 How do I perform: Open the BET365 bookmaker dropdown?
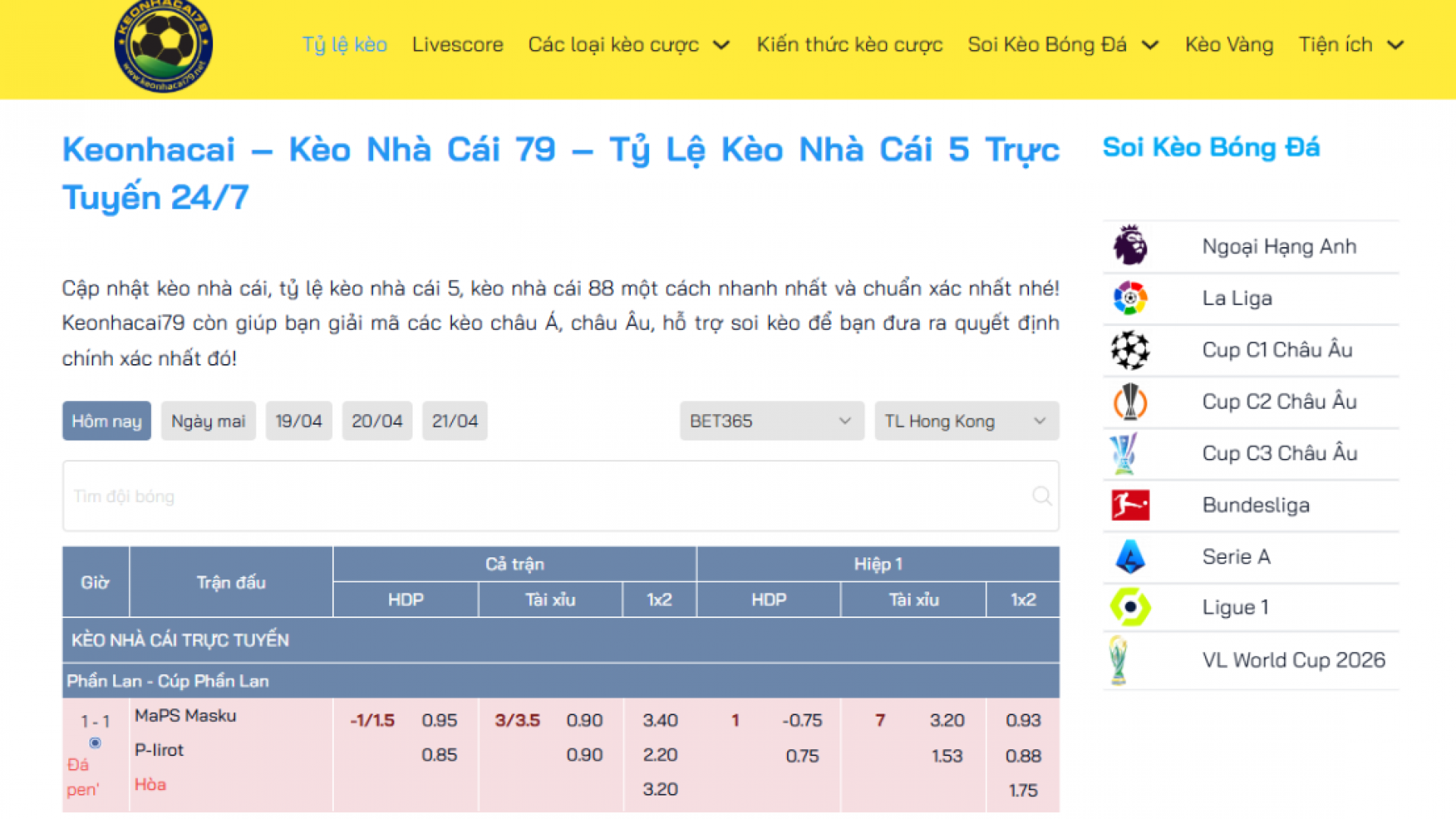click(x=771, y=421)
